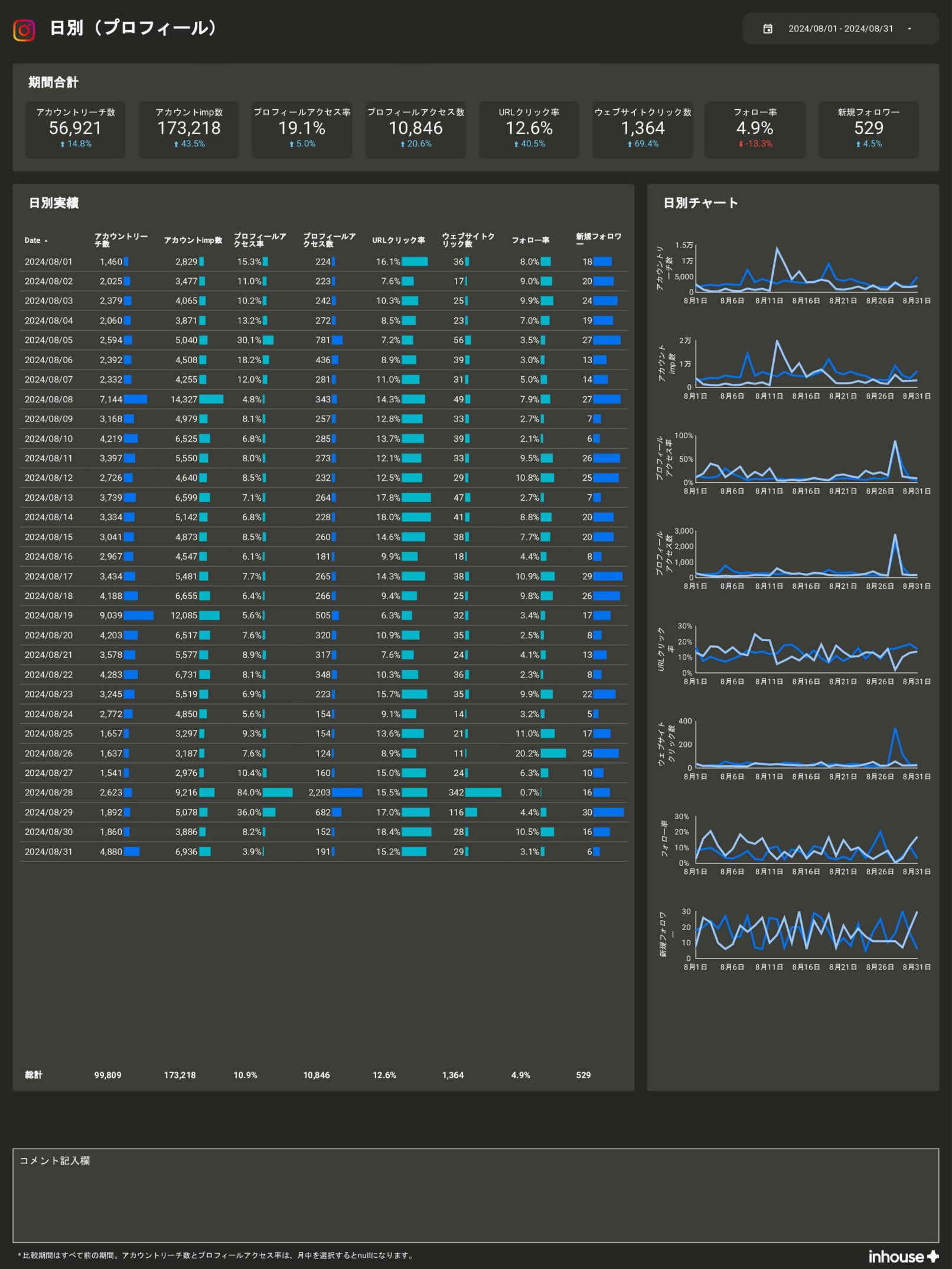Click the sort arrow beside Date header

coord(46,241)
